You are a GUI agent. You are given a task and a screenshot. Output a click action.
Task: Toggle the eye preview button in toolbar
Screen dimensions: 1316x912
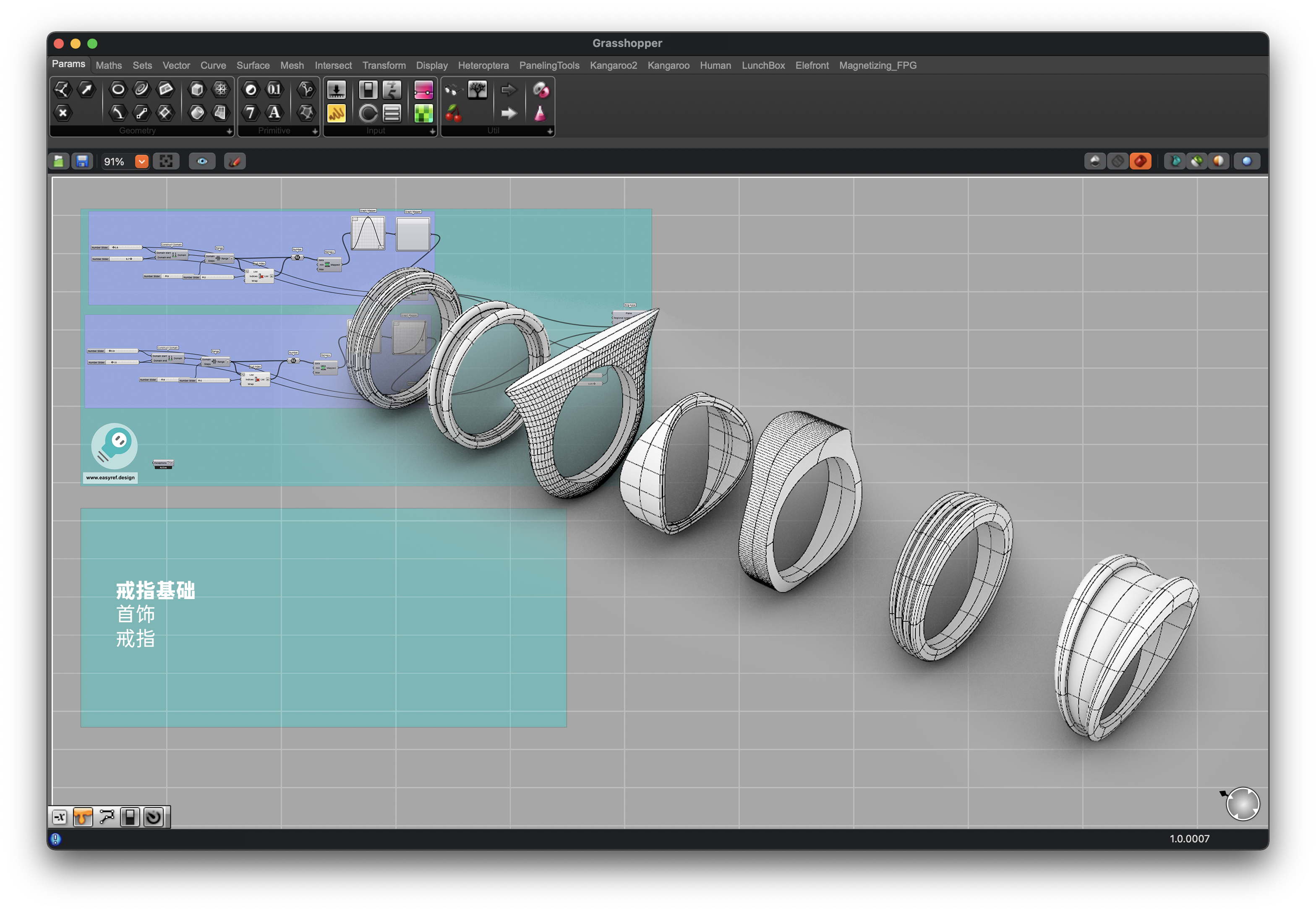(x=202, y=162)
